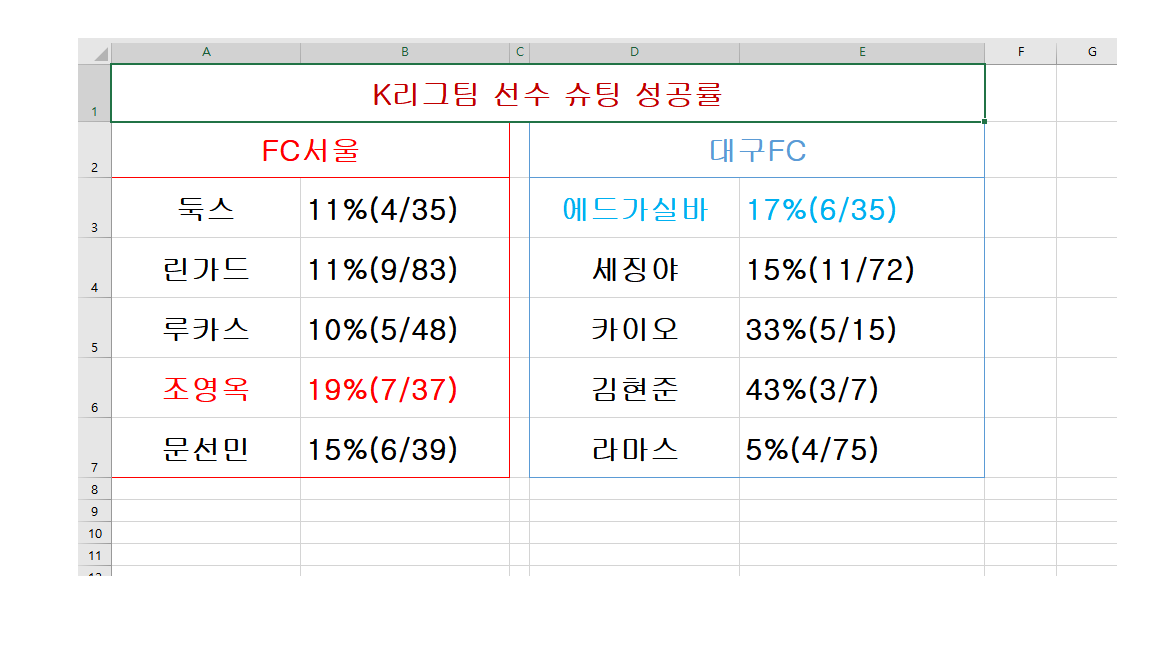The height and width of the screenshot is (648, 1152).
Task: Select the cell showing 19%(7/37)
Action: (x=405, y=389)
